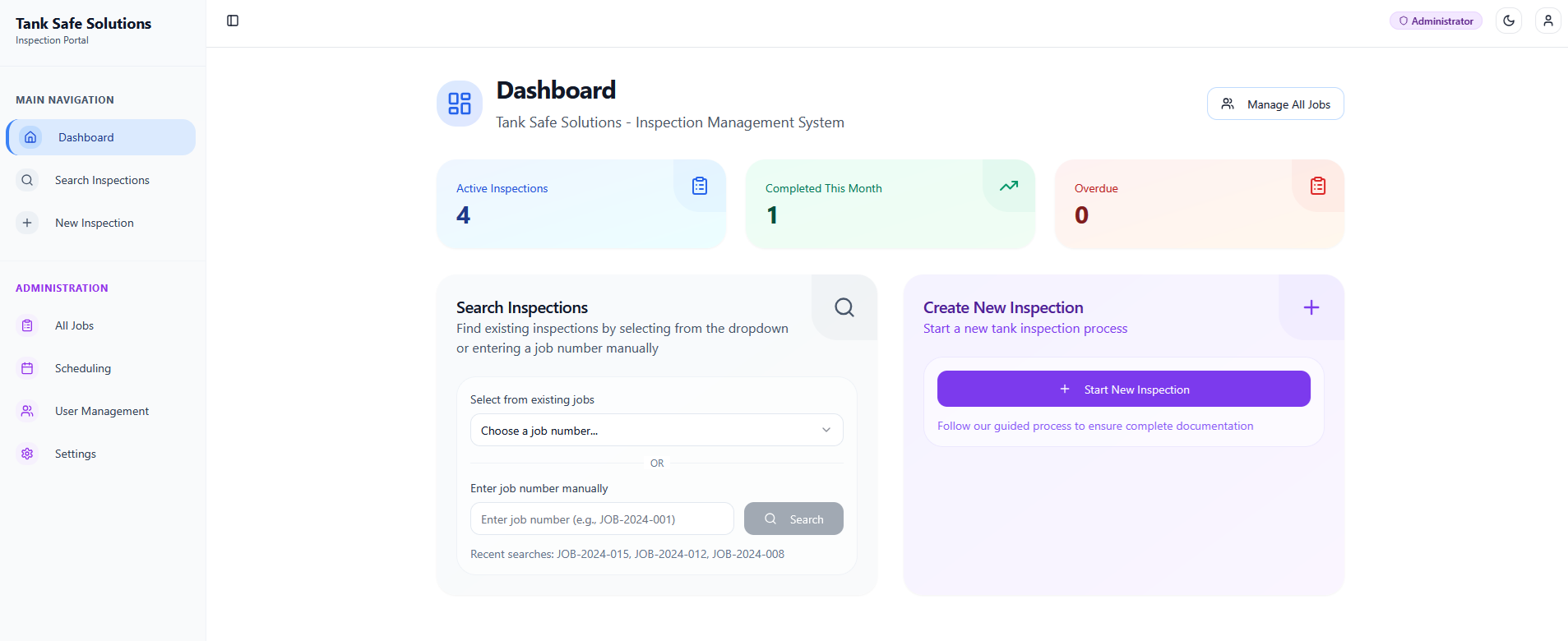
Task: Click the job number manual entry field
Action: (602, 519)
